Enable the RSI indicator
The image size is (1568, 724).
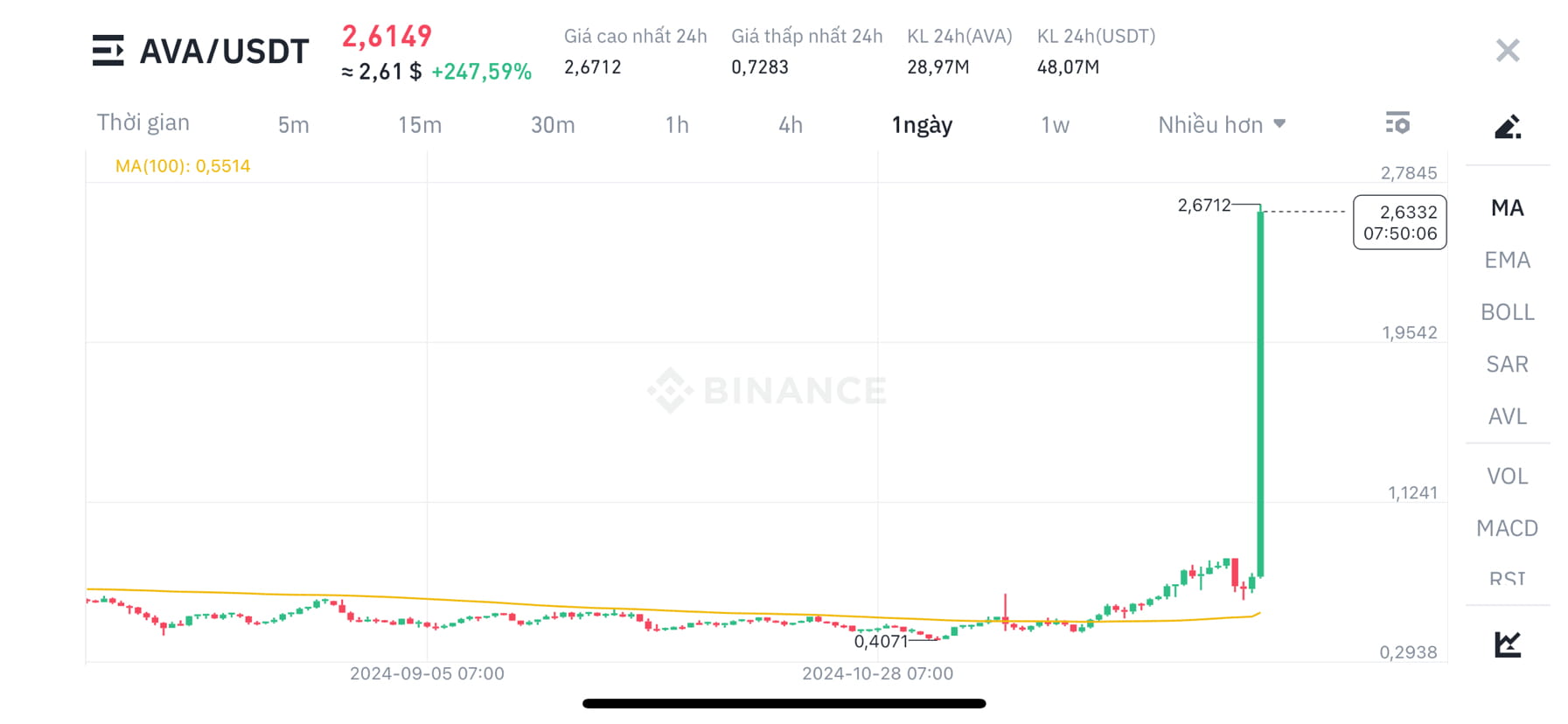coord(1507,579)
